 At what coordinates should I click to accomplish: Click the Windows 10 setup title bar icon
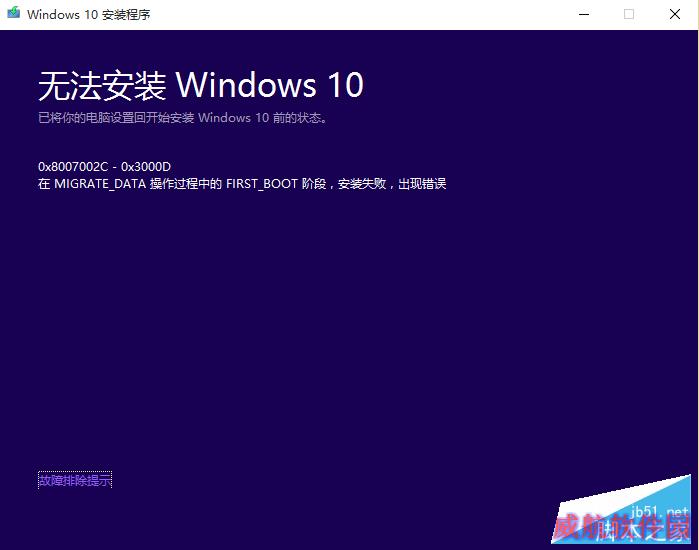(x=13, y=12)
